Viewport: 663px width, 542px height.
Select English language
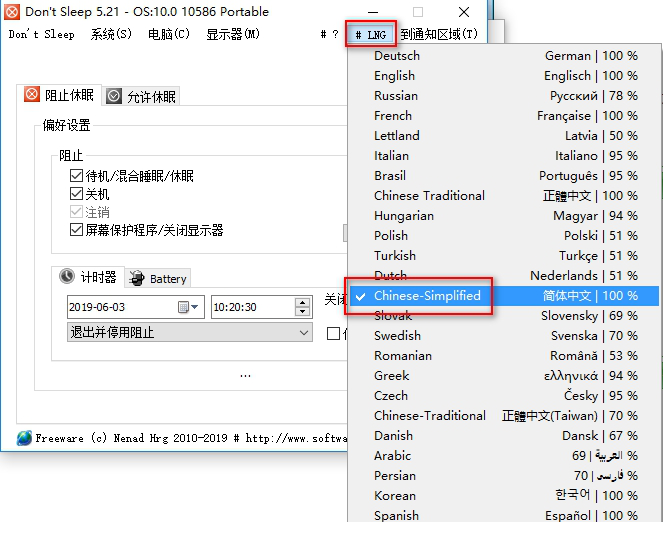(x=506, y=76)
